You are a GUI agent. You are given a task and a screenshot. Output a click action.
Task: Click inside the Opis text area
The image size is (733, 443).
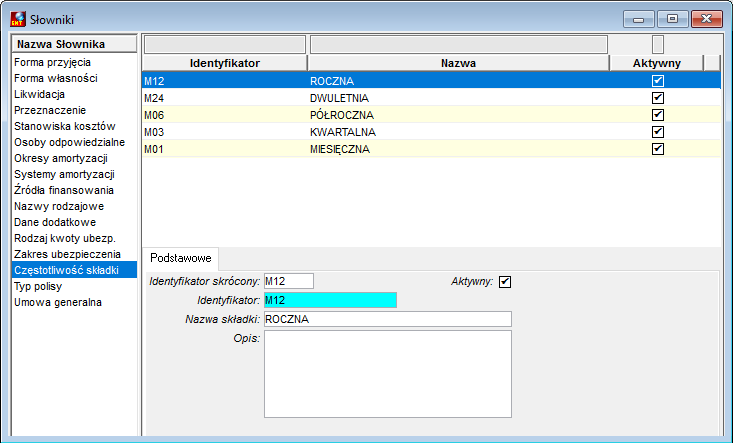(388, 374)
